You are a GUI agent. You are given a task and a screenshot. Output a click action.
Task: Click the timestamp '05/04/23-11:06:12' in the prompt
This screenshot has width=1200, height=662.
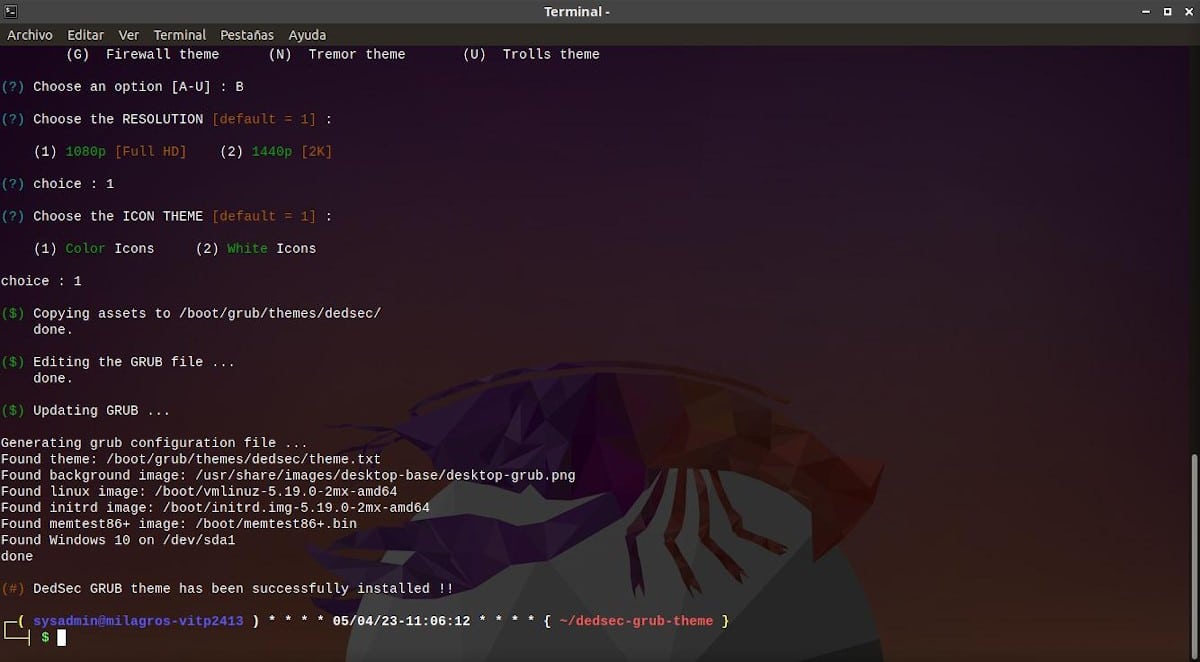401,621
